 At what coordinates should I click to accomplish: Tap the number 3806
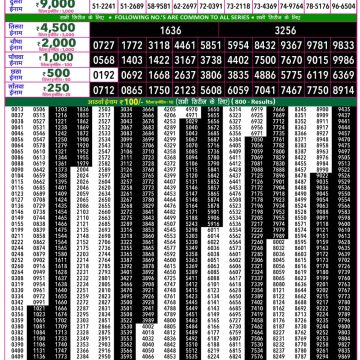click(x=211, y=75)
